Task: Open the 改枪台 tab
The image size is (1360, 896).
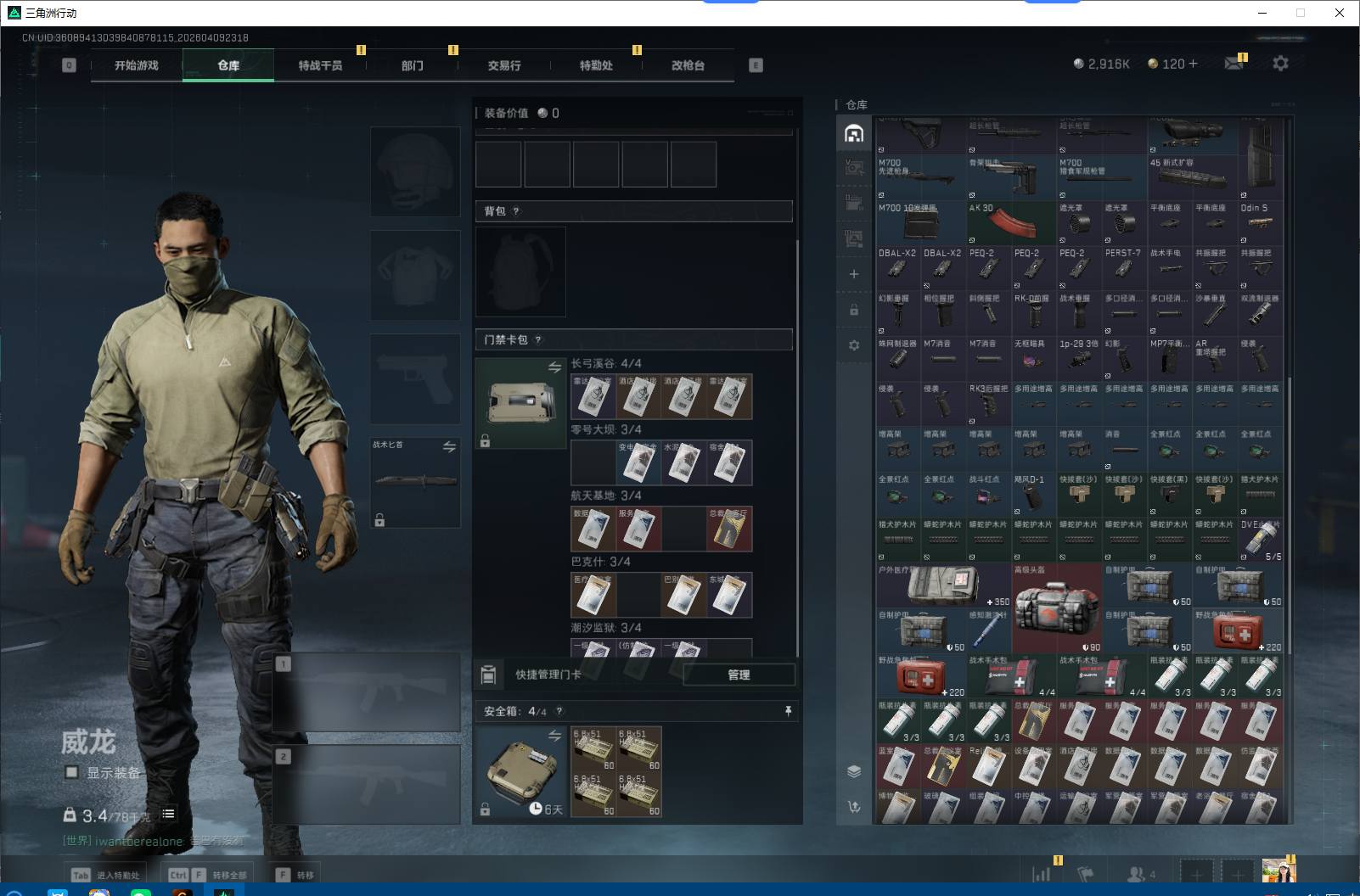Action: point(688,65)
